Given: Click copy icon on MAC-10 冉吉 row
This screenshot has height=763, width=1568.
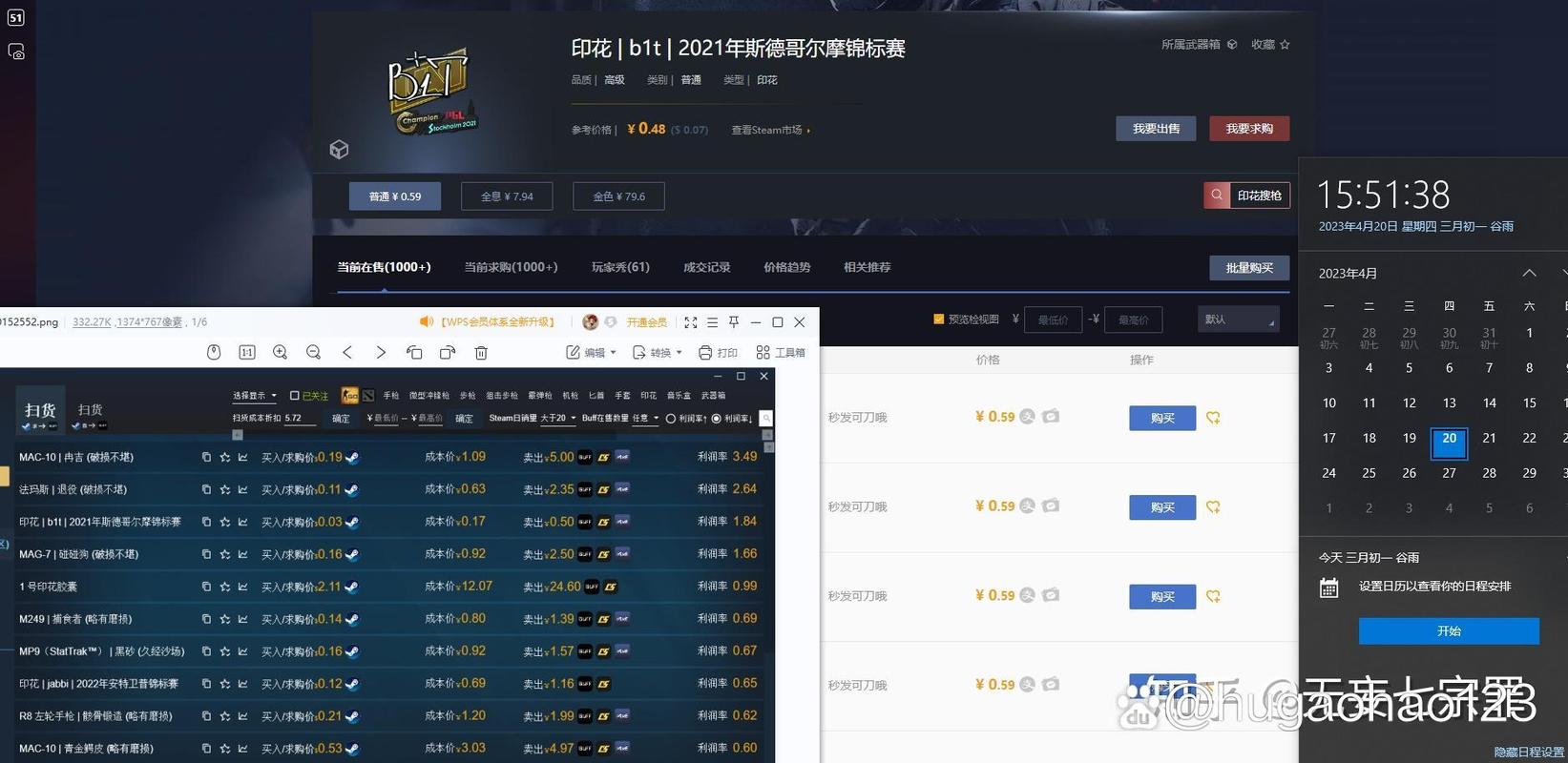Looking at the screenshot, I should click(x=206, y=457).
